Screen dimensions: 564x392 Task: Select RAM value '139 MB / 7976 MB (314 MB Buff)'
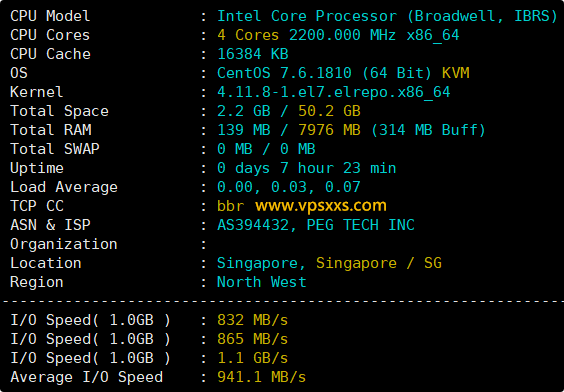point(351,130)
